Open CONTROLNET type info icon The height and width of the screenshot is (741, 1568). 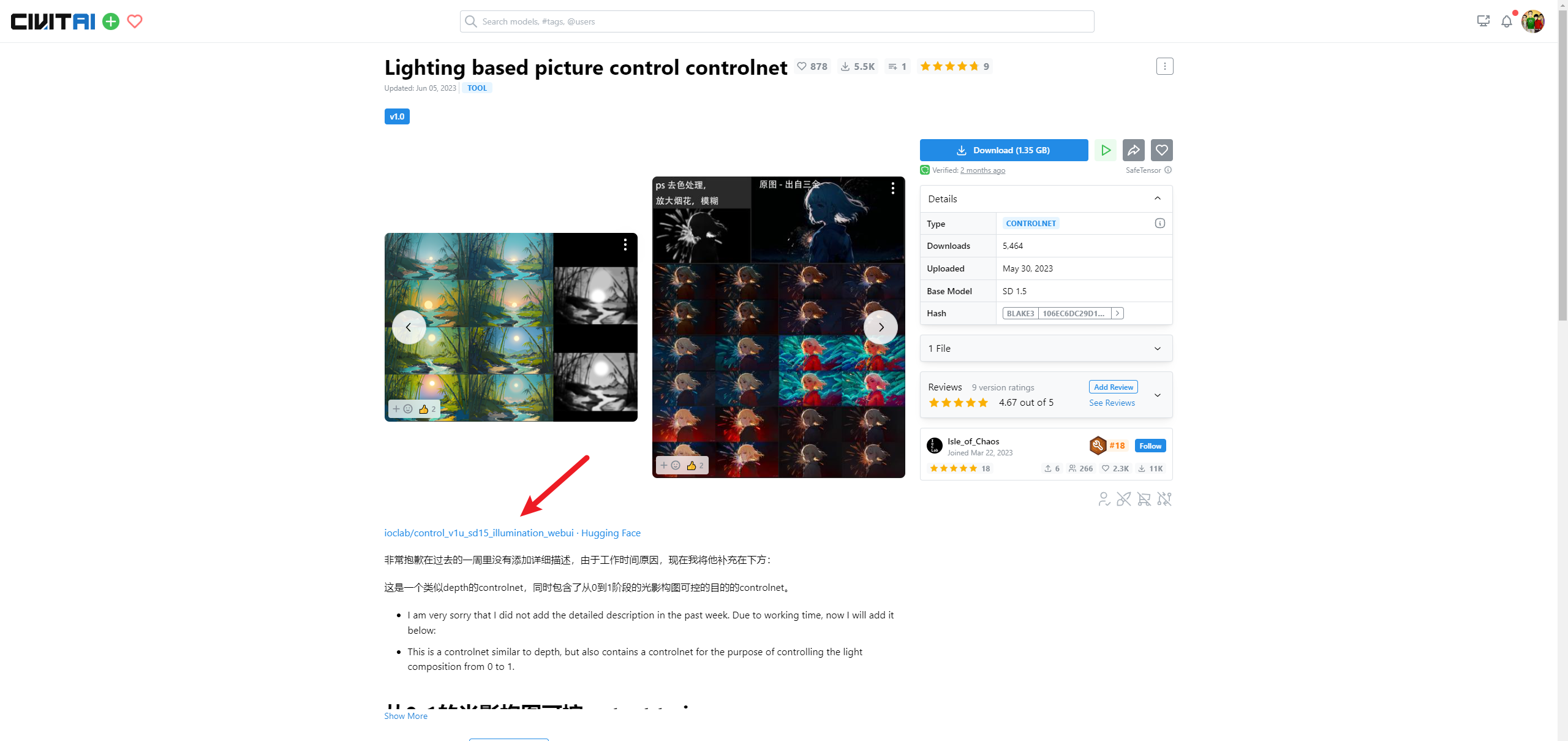[x=1159, y=223]
